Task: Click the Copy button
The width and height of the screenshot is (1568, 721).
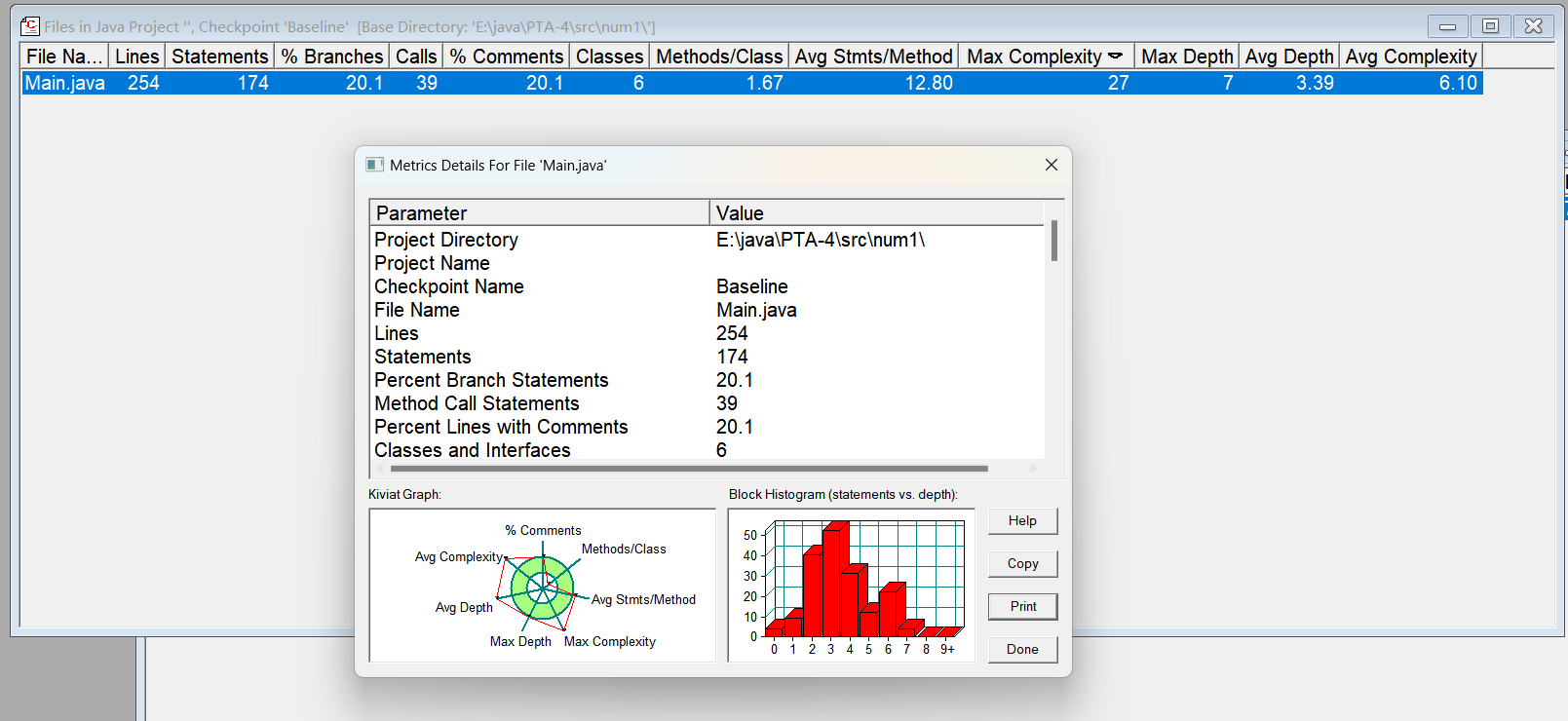Action: (x=1022, y=564)
